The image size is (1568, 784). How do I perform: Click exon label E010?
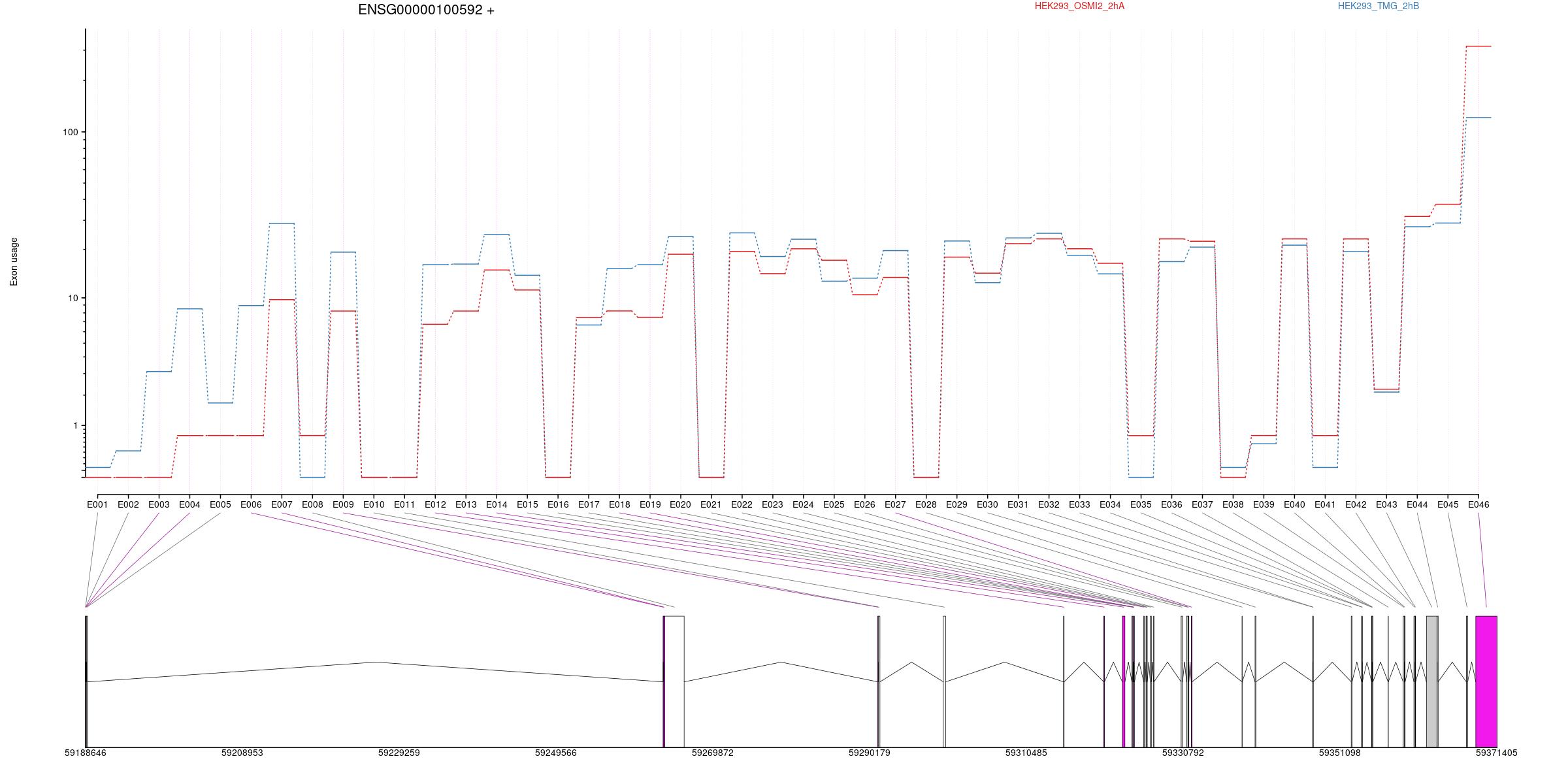[374, 504]
